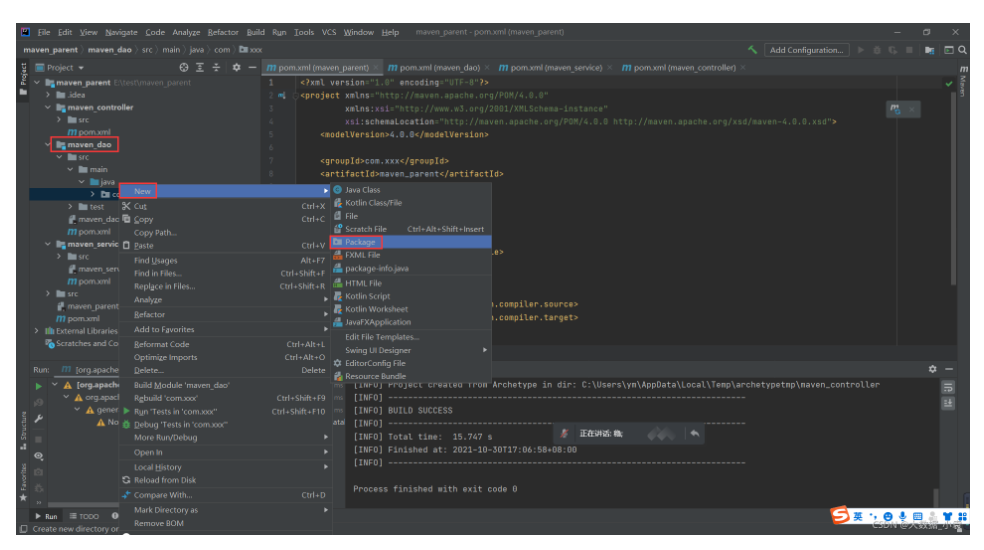Expand the External Libraries node
The height and width of the screenshot is (550, 984).
[x=38, y=331]
